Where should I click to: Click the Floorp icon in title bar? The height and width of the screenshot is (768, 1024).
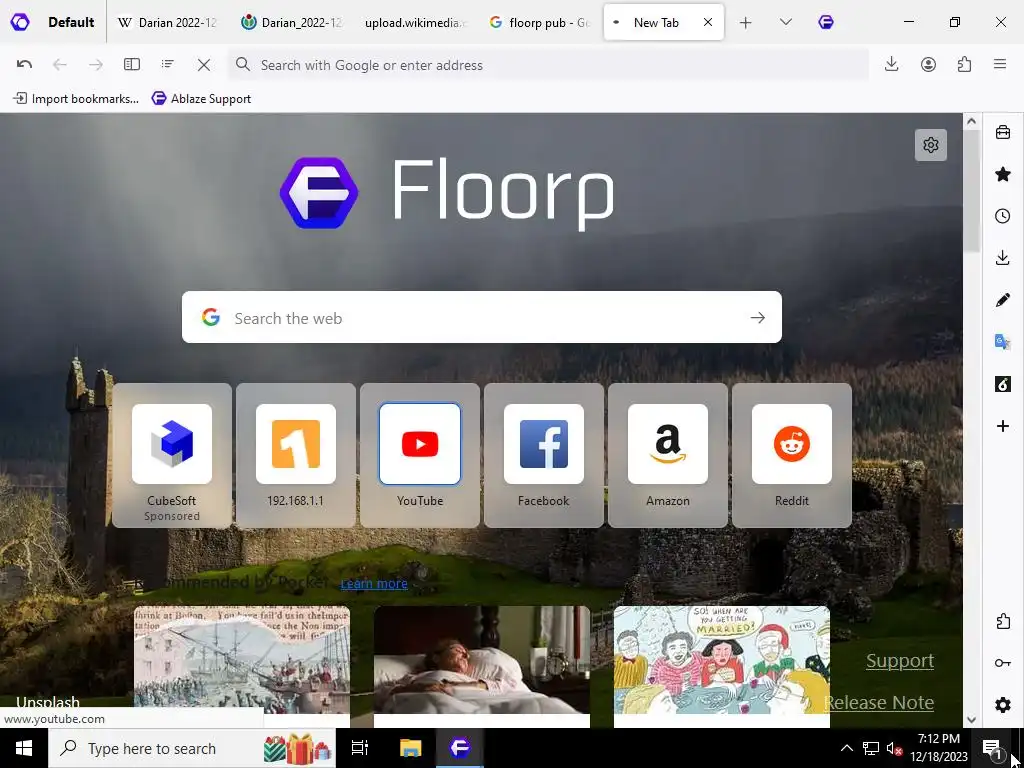(825, 22)
